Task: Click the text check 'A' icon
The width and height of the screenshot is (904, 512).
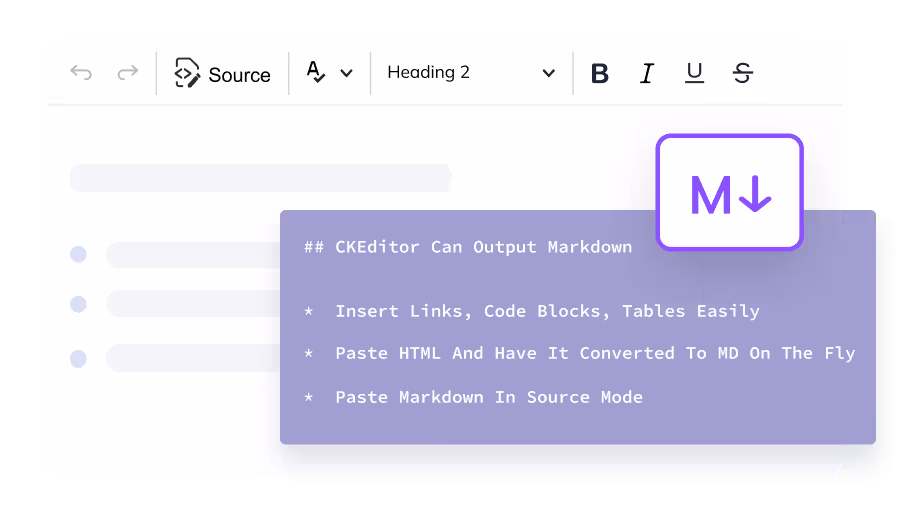Action: (316, 72)
